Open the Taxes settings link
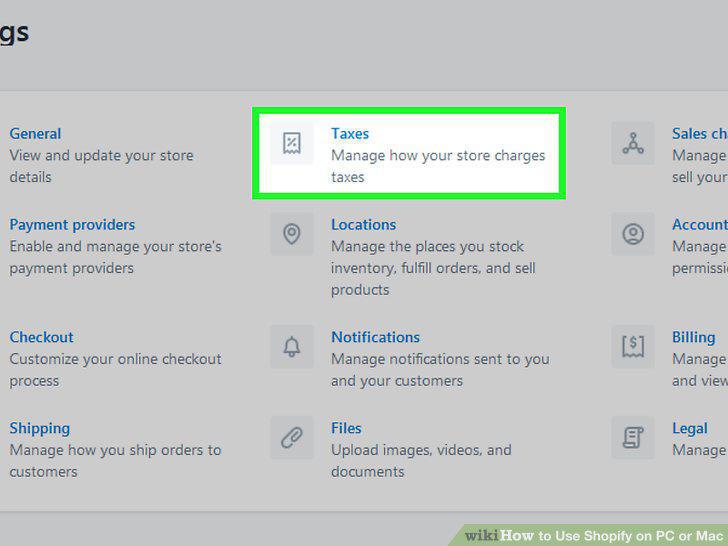The width and height of the screenshot is (728, 546). (x=350, y=134)
